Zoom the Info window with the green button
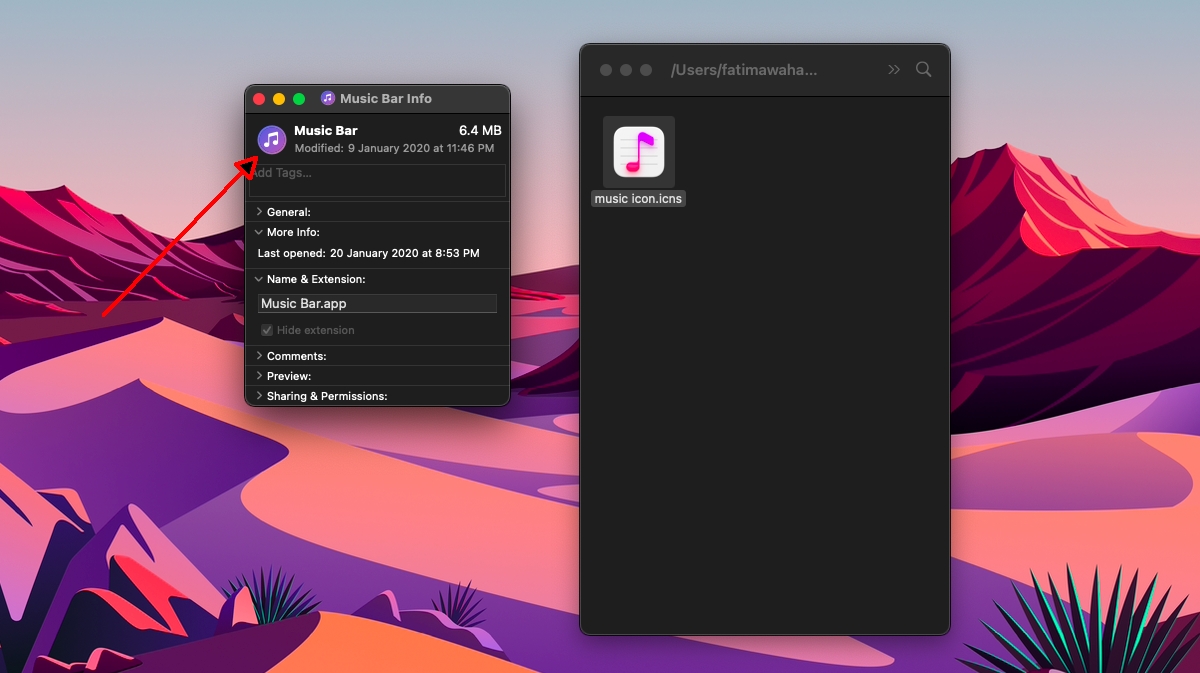The height and width of the screenshot is (673, 1200). pos(298,98)
